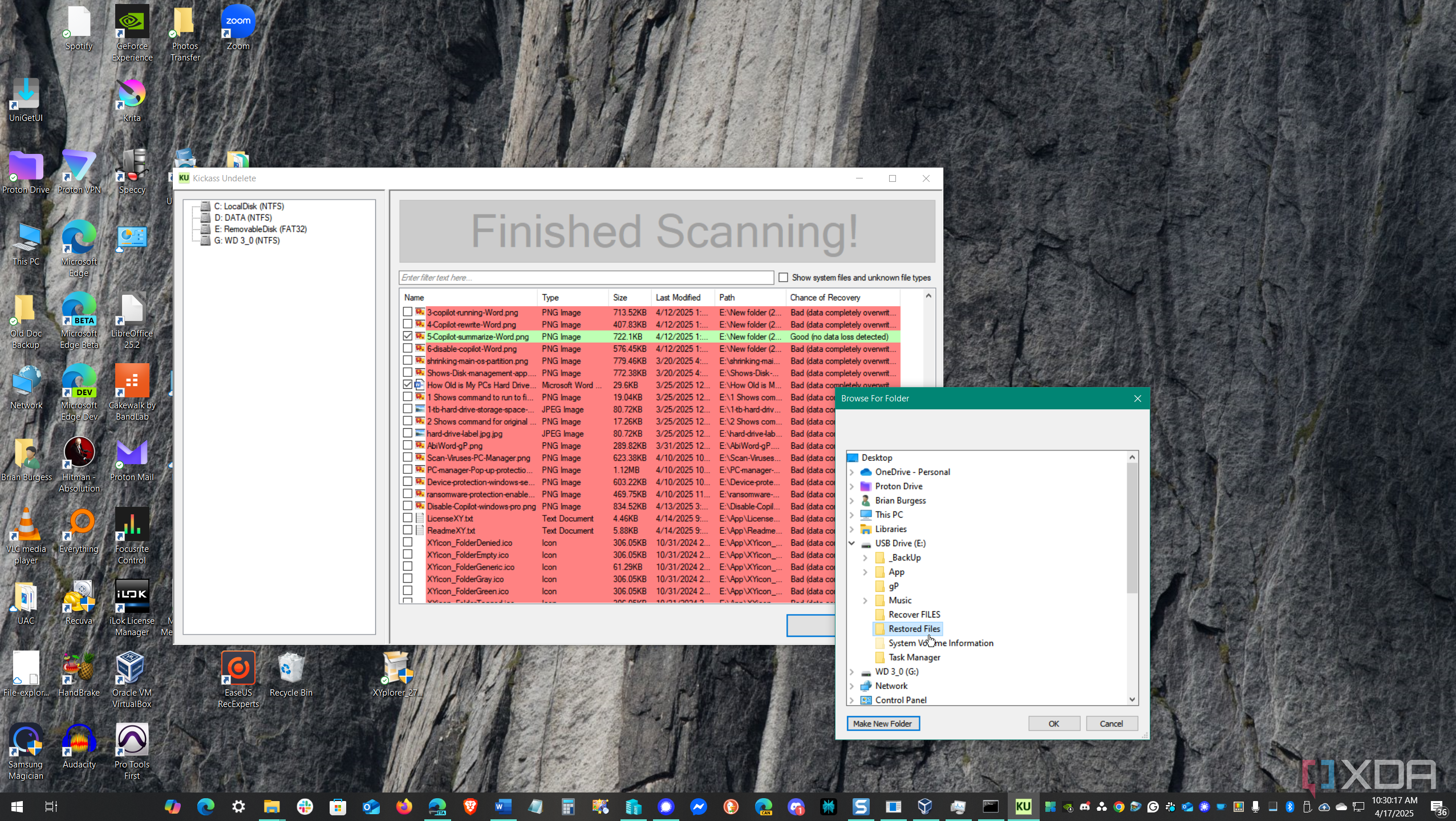Expand the OneDrive - Personal tree node

click(852, 472)
